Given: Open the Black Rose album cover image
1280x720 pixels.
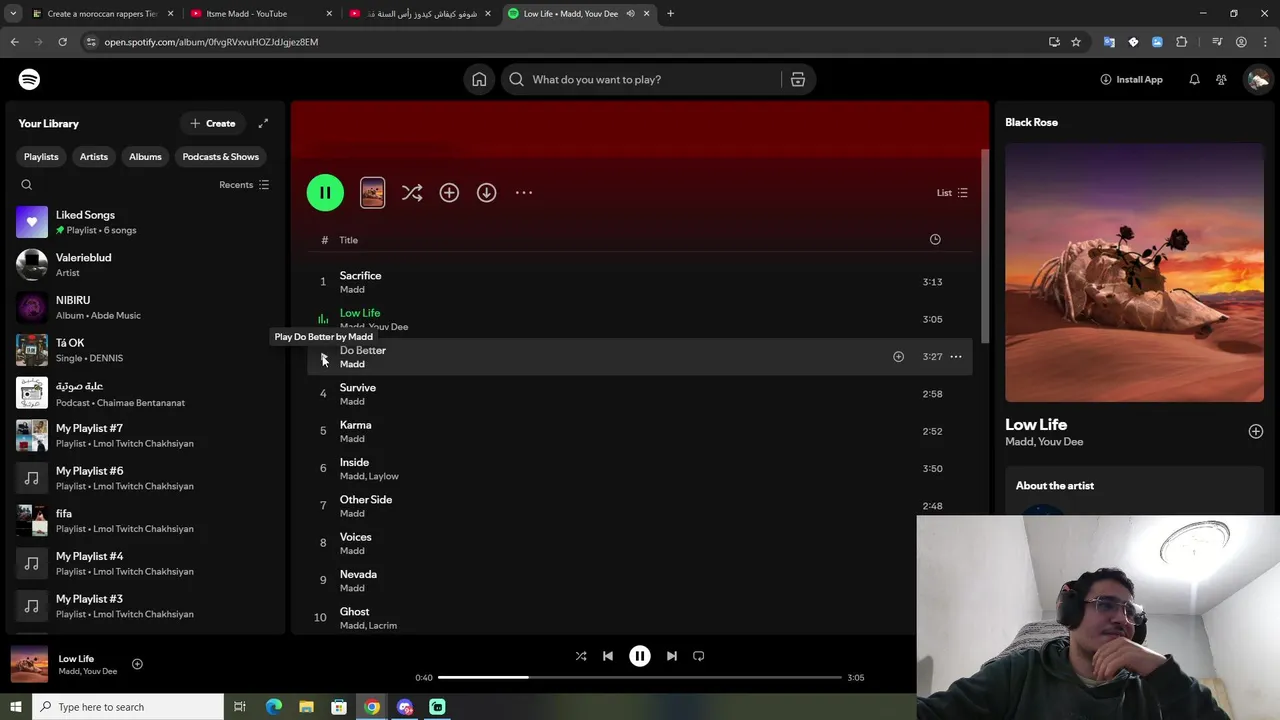Looking at the screenshot, I should [x=1134, y=272].
